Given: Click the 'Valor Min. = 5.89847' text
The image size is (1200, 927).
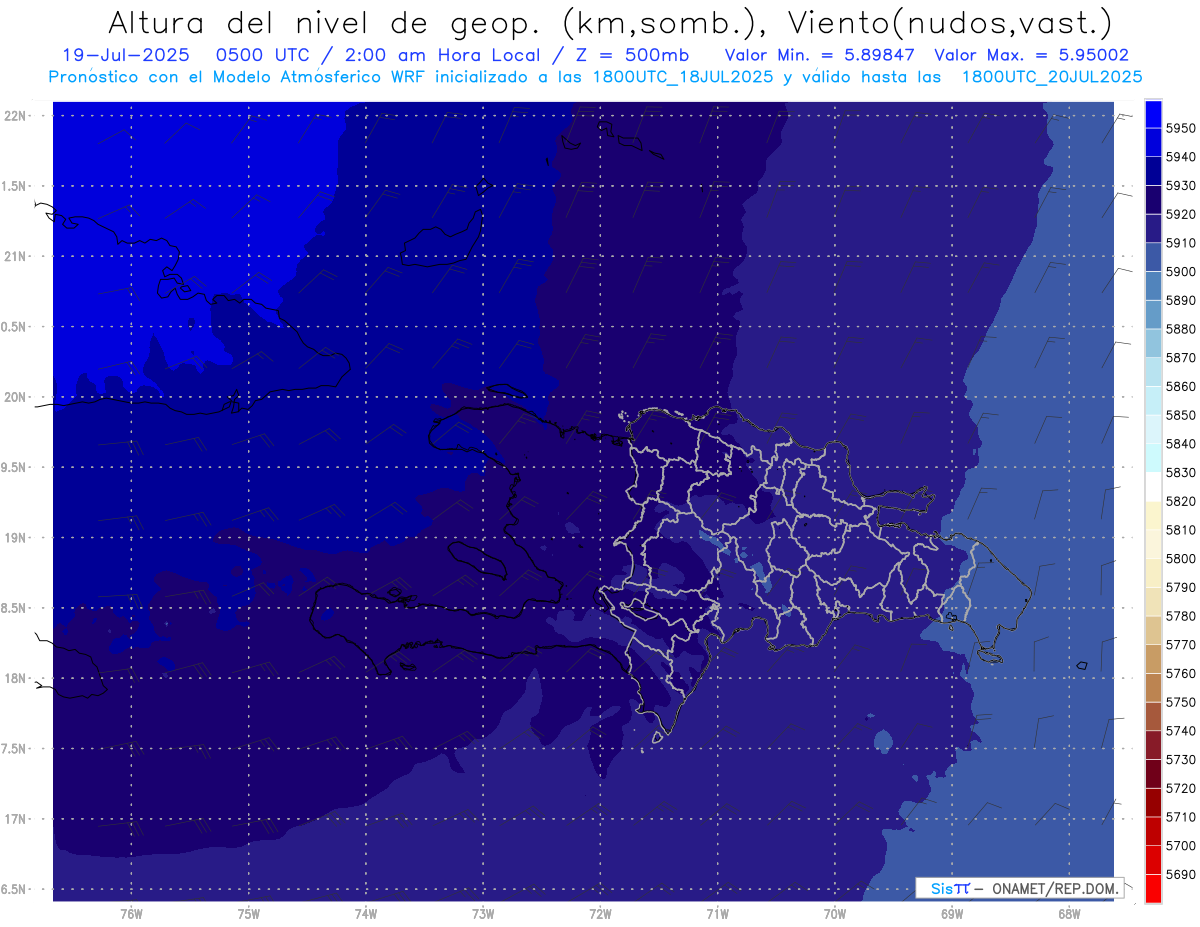Looking at the screenshot, I should (x=820, y=56).
